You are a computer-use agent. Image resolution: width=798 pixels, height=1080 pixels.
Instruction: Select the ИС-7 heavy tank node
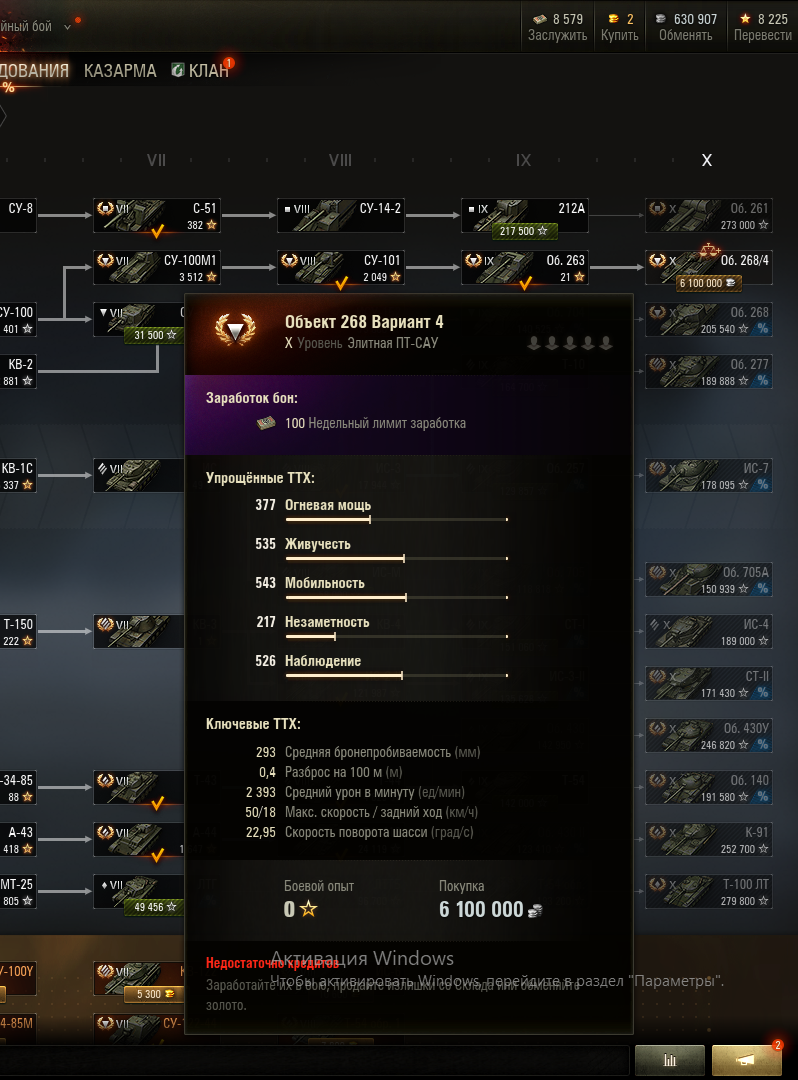click(708, 476)
